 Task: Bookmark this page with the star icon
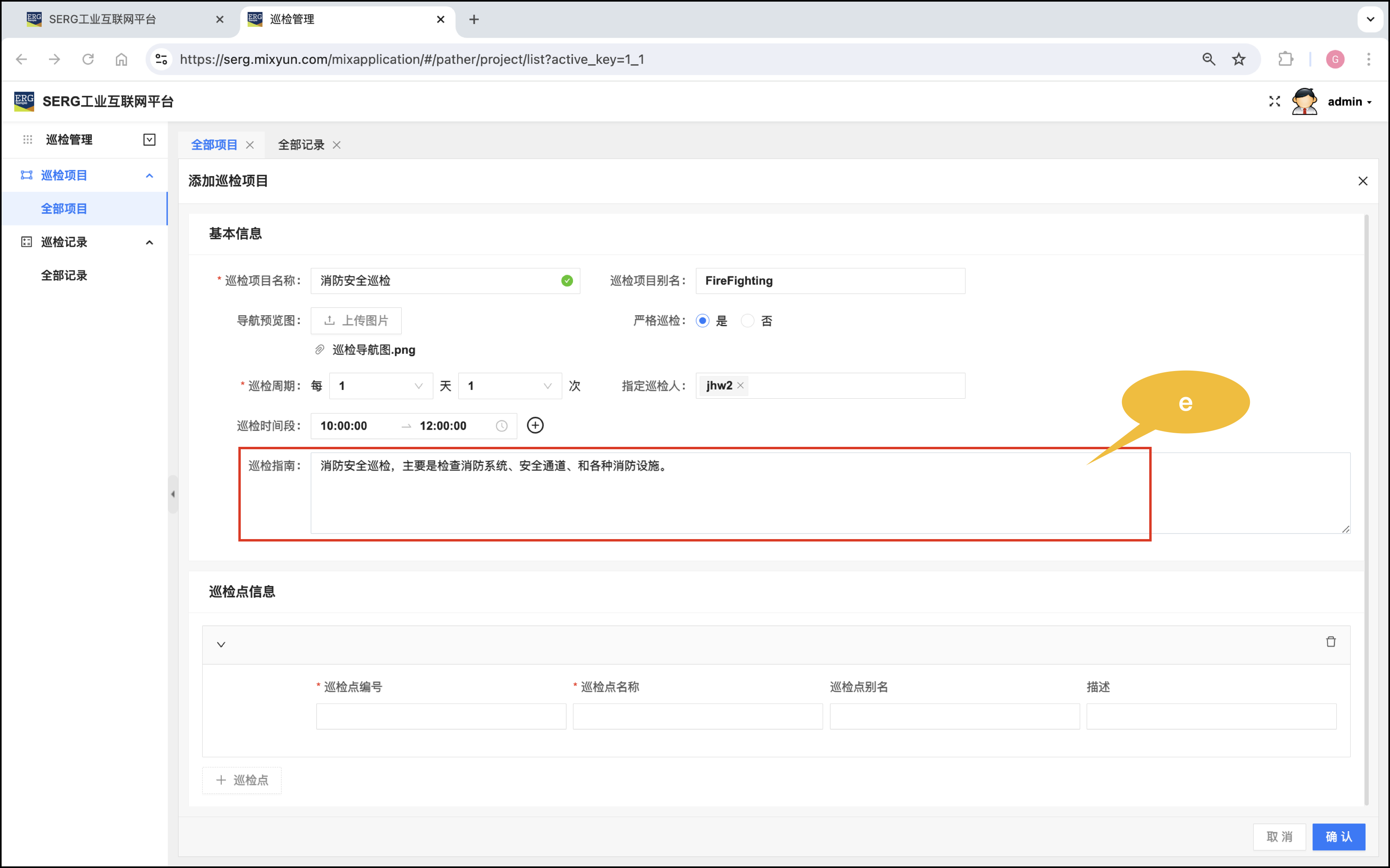[x=1238, y=59]
